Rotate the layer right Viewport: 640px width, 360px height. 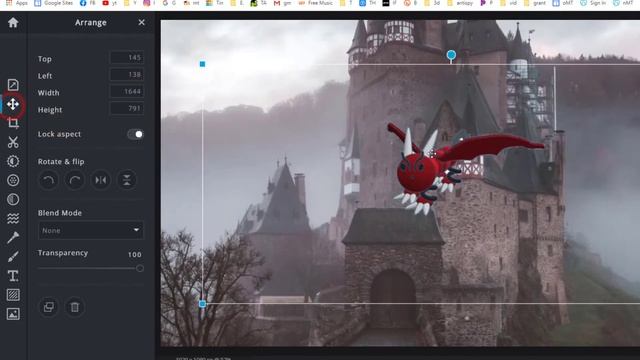point(75,180)
